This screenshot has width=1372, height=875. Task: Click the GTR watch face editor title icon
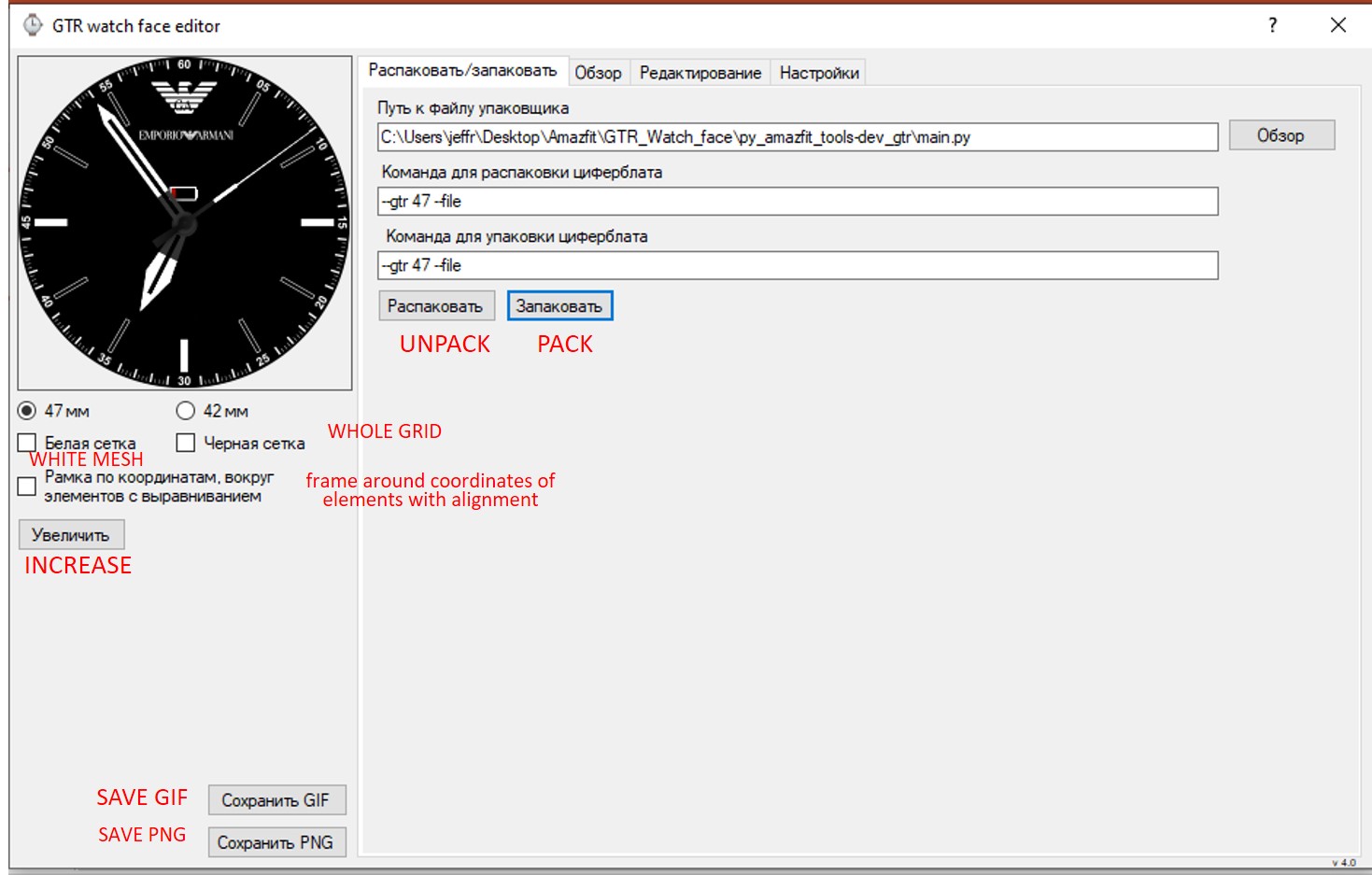33,25
